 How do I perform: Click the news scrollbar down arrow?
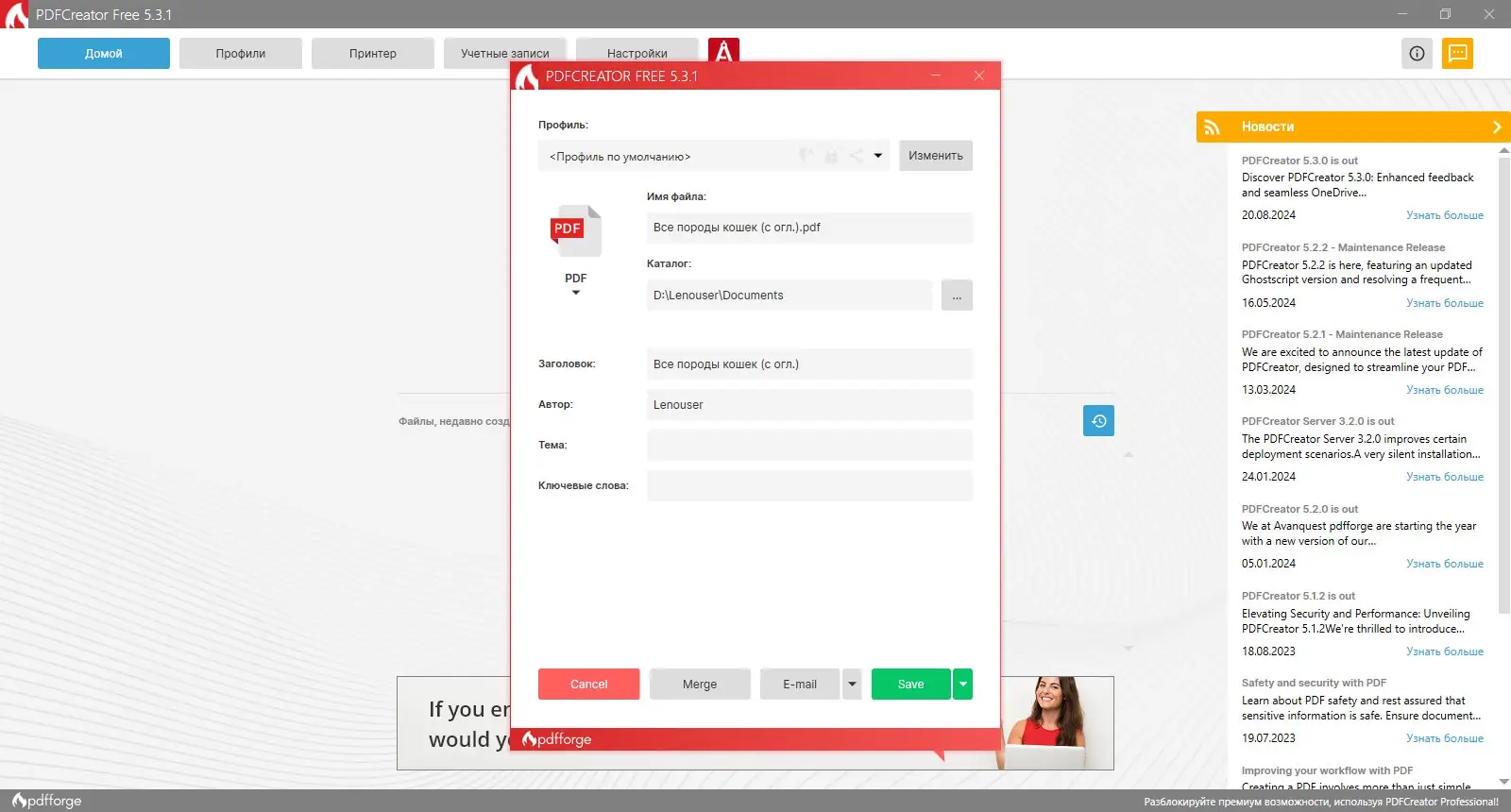(x=1504, y=782)
